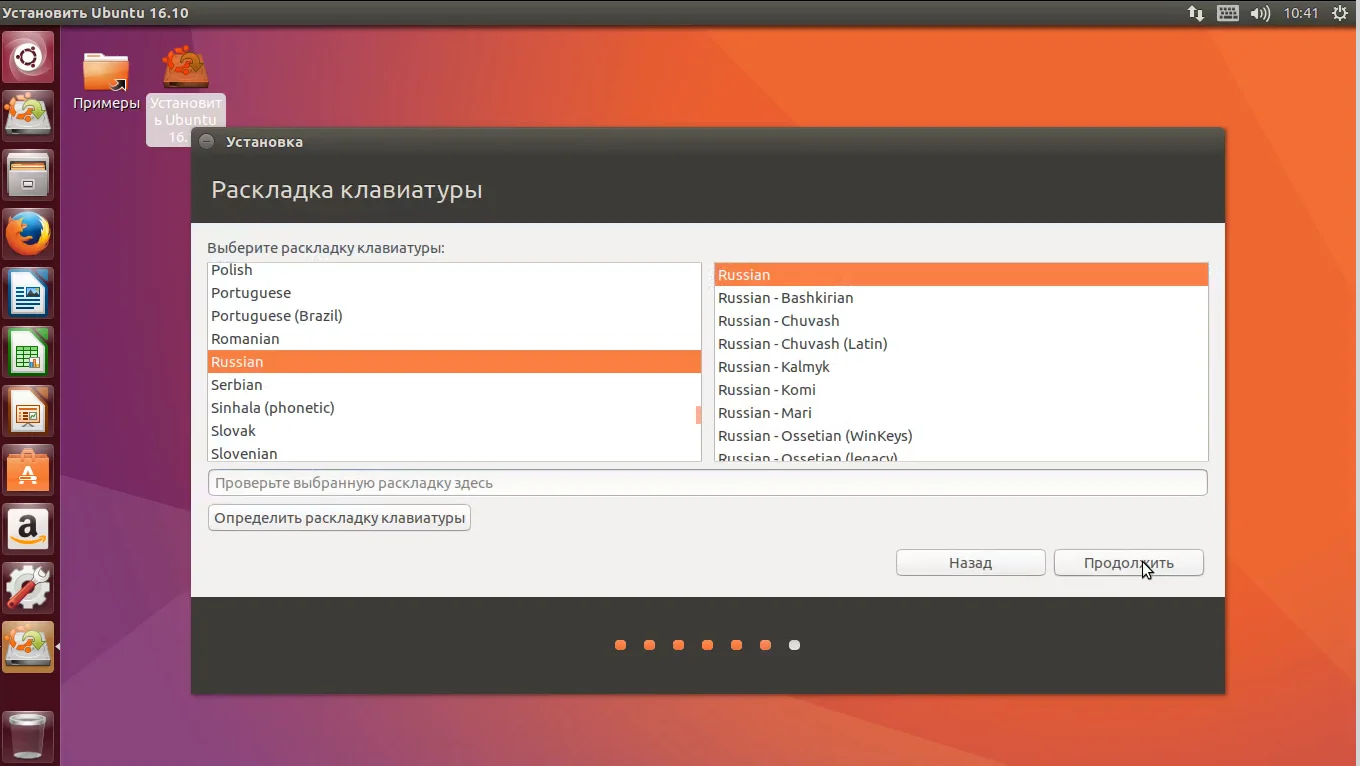1360x766 pixels.
Task: Open the network indicator in top panel
Action: pos(1196,13)
